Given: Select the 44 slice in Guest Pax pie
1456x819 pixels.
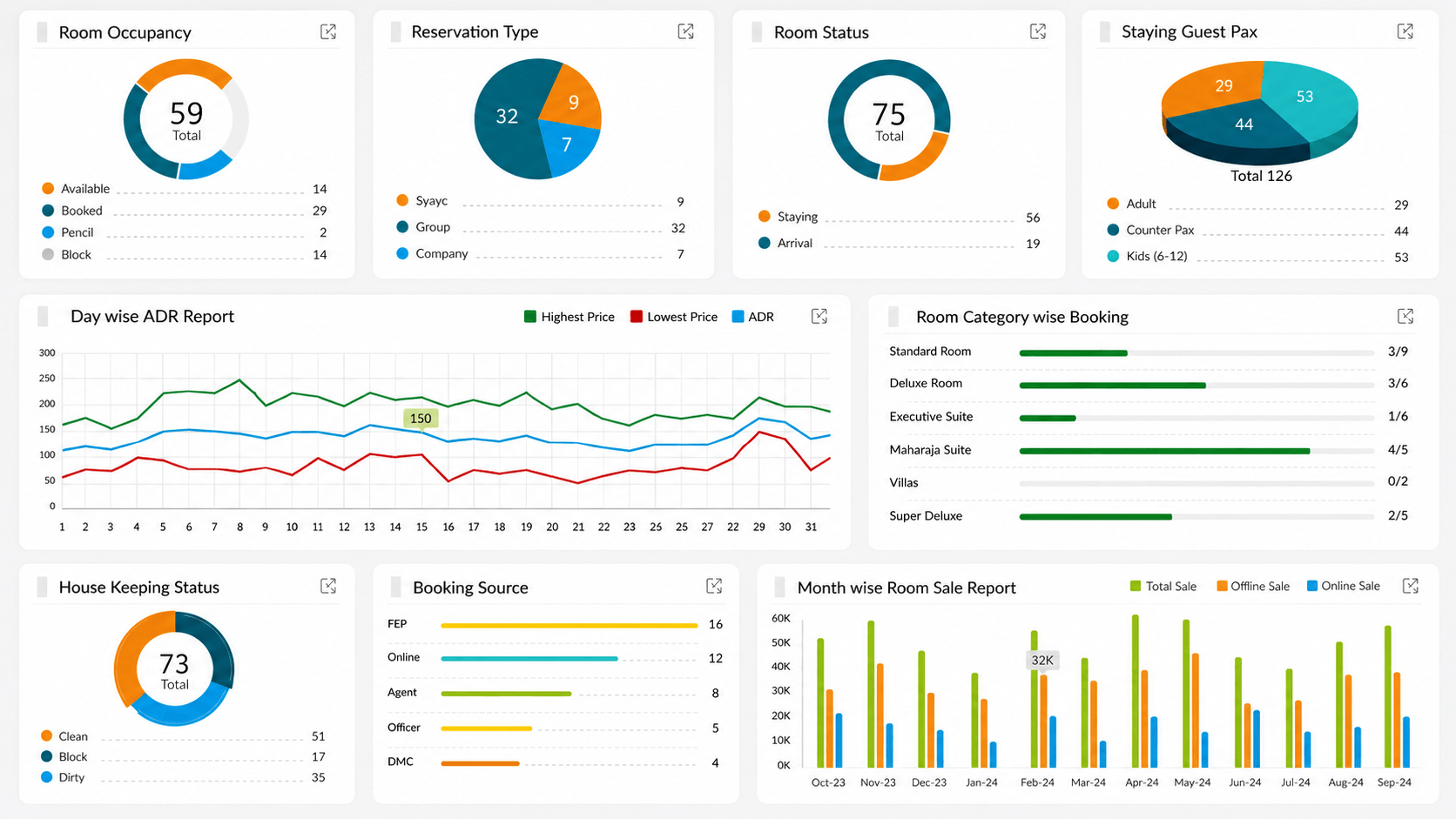Looking at the screenshot, I should coord(1243,126).
